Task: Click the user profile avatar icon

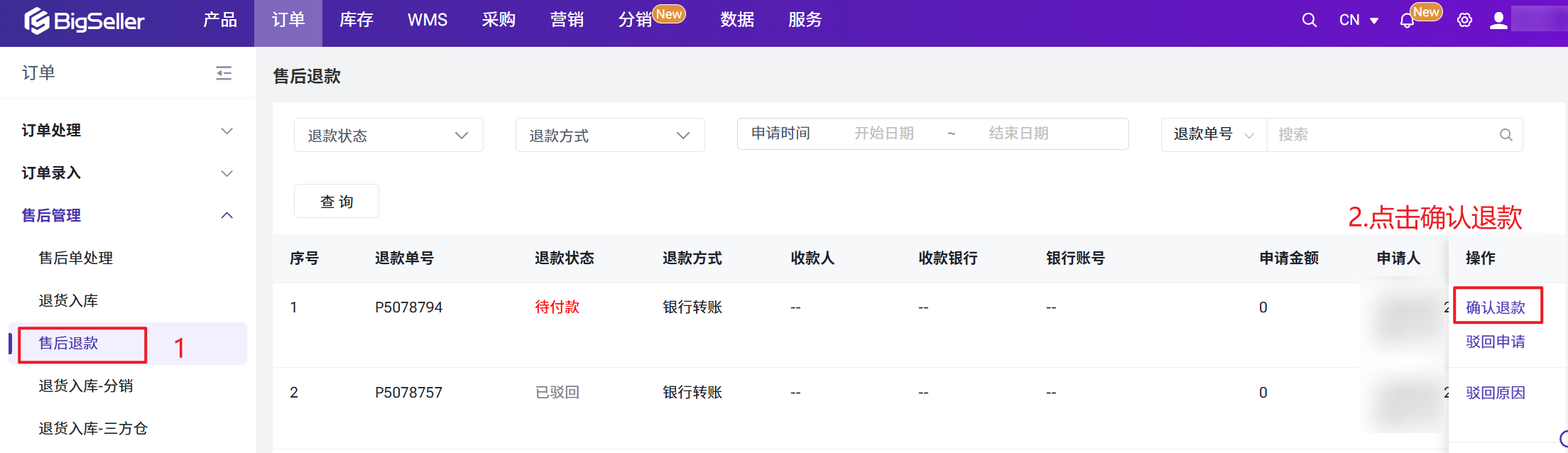Action: (x=1498, y=21)
